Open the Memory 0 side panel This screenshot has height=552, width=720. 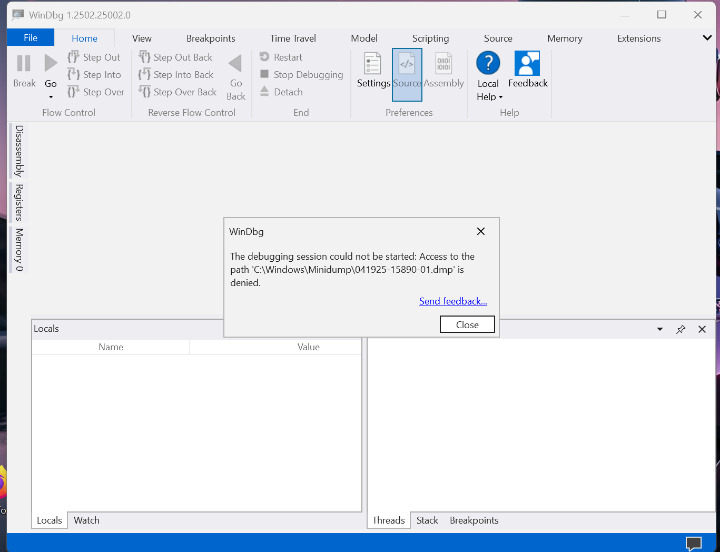(18, 249)
